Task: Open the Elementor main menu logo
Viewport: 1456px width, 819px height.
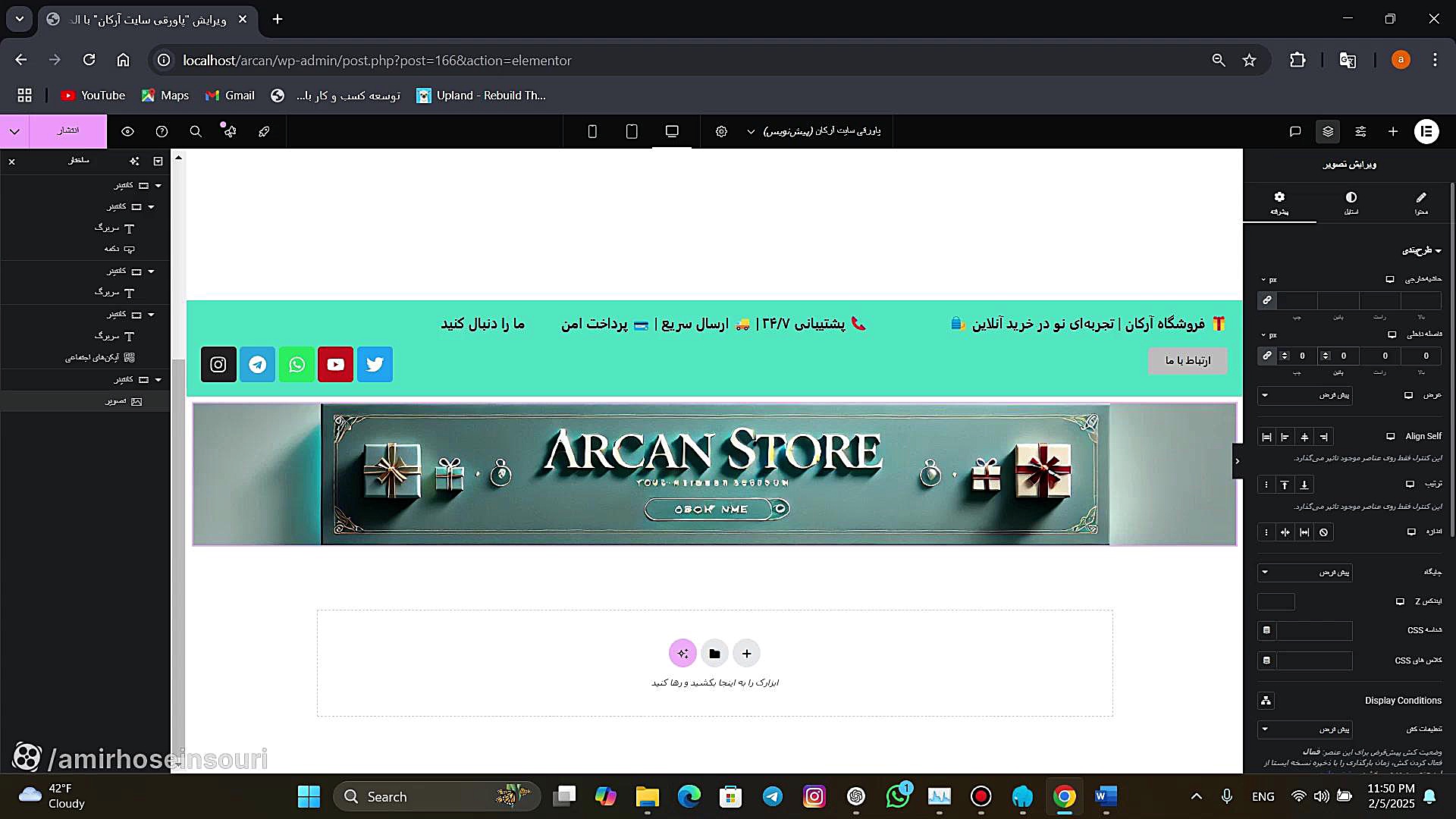Action: [1426, 131]
